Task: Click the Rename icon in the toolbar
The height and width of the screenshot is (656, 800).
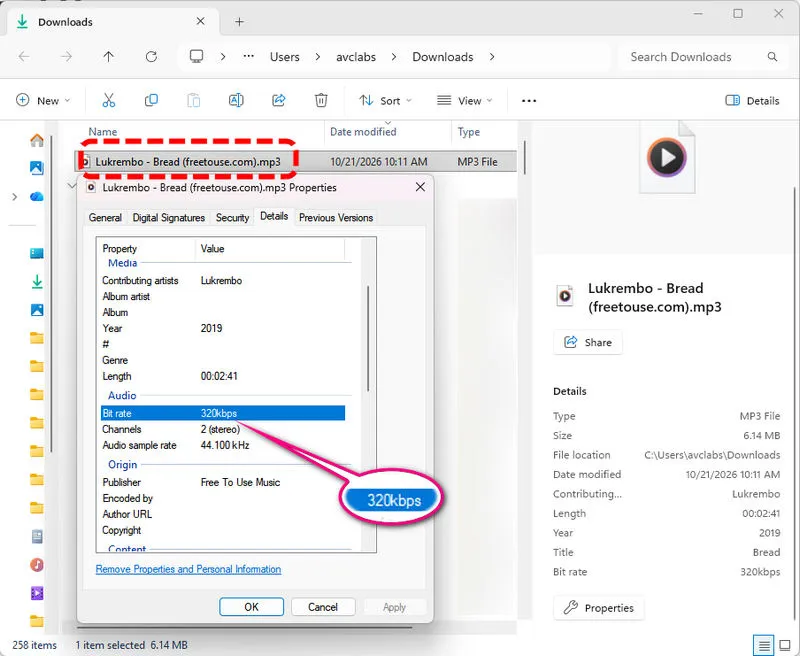Action: (x=236, y=100)
